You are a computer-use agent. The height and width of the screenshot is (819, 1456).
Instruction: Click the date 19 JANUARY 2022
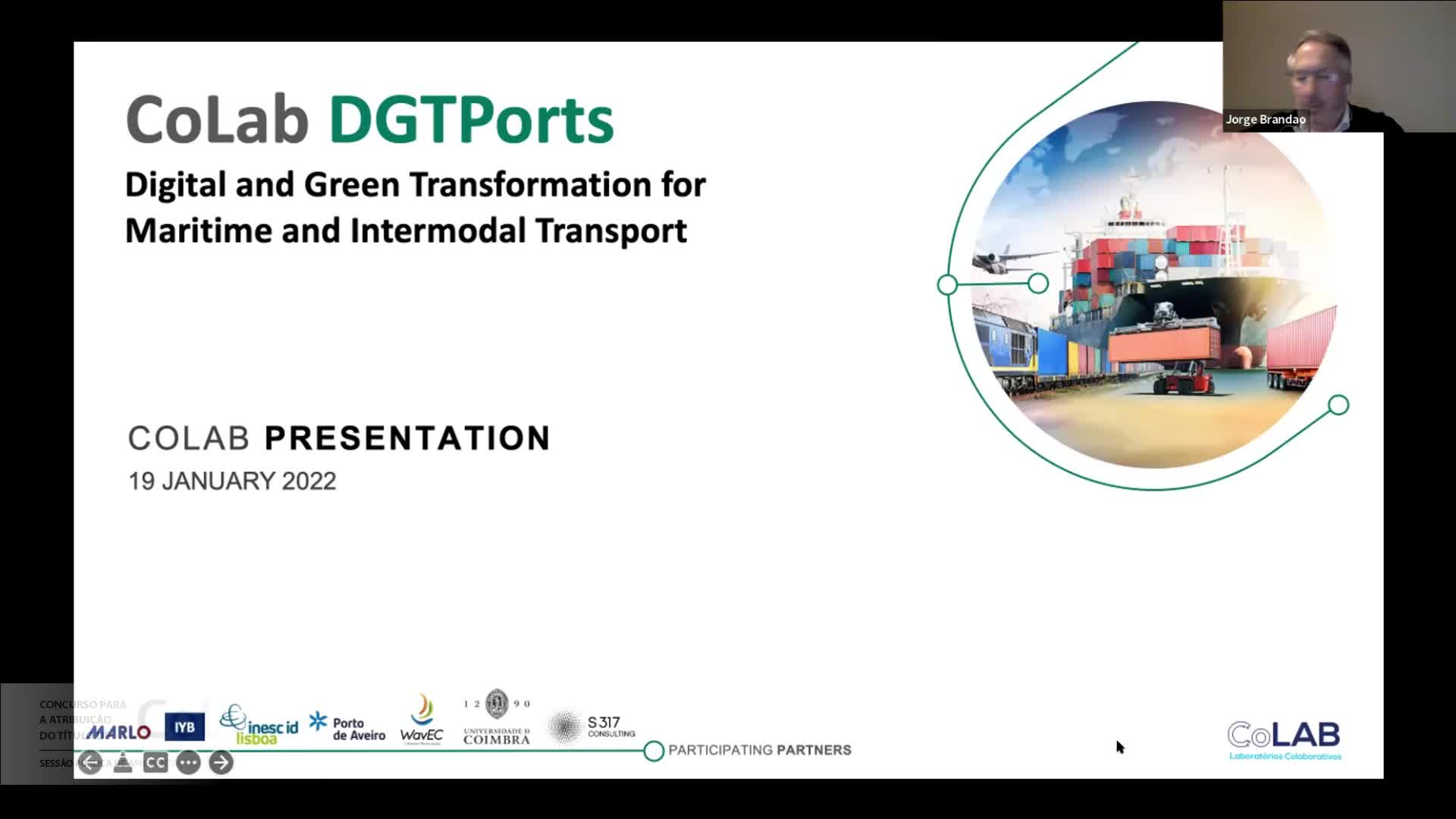click(232, 481)
